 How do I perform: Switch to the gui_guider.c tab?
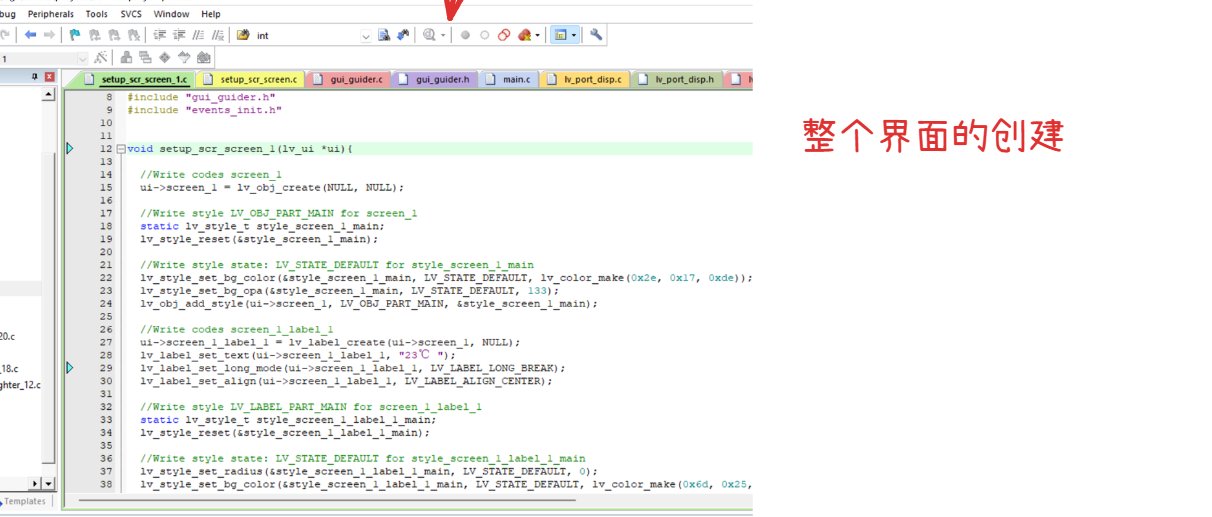tap(349, 79)
